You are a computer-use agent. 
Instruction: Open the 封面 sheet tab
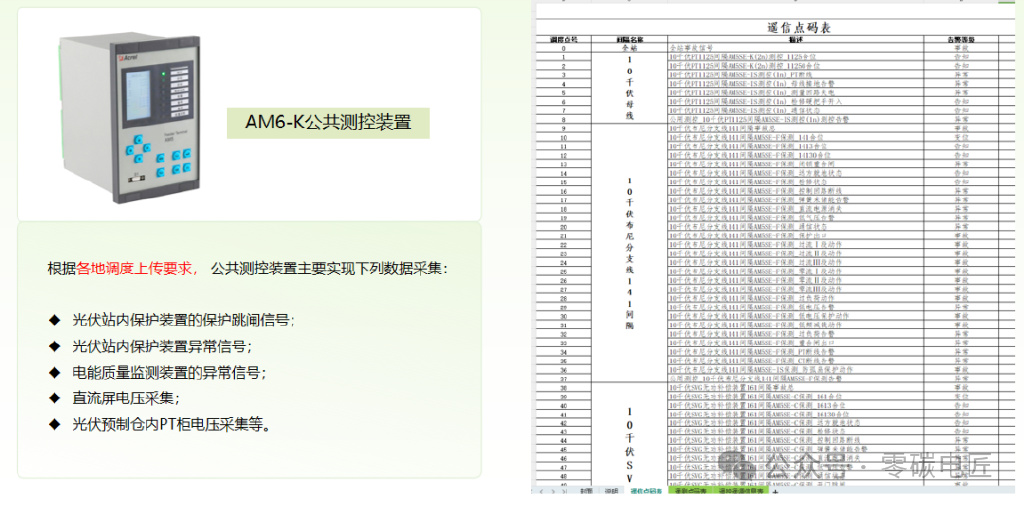click(x=586, y=491)
